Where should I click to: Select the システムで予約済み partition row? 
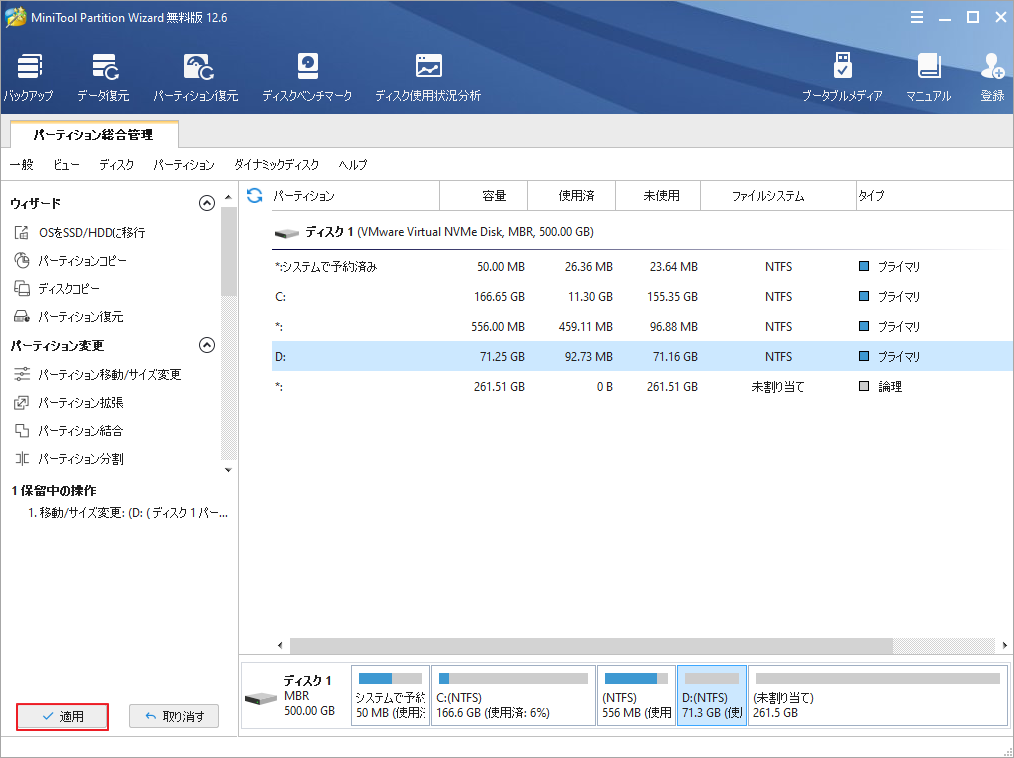[642, 266]
